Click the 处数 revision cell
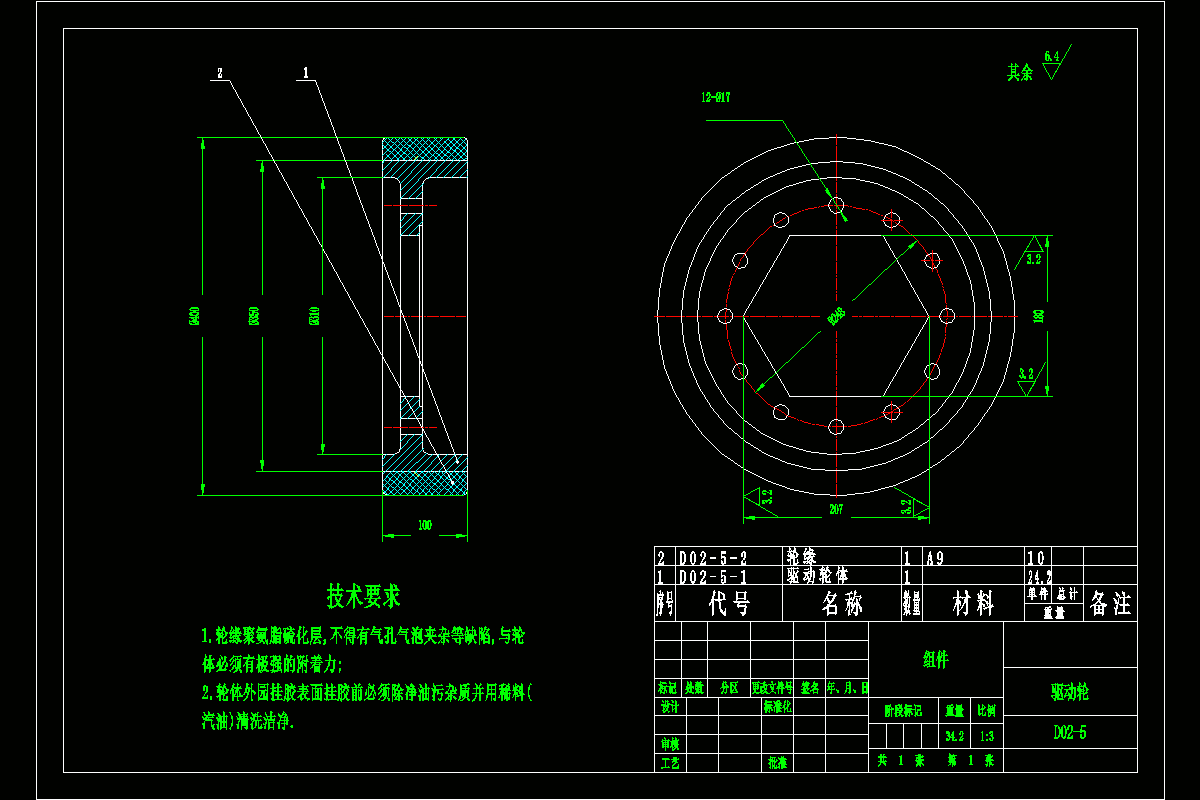This screenshot has width=1200, height=800. click(x=695, y=688)
